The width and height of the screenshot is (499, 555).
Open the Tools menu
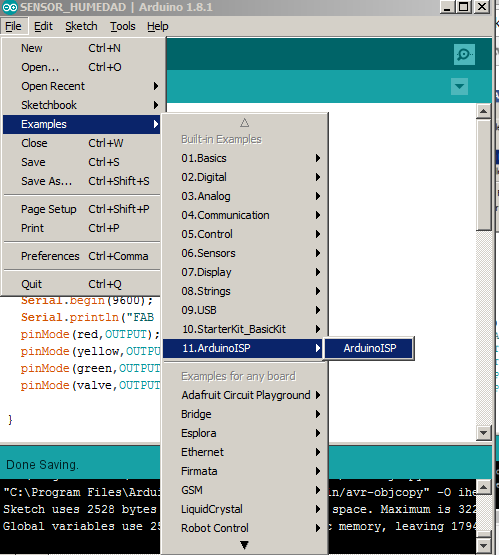coord(122,26)
